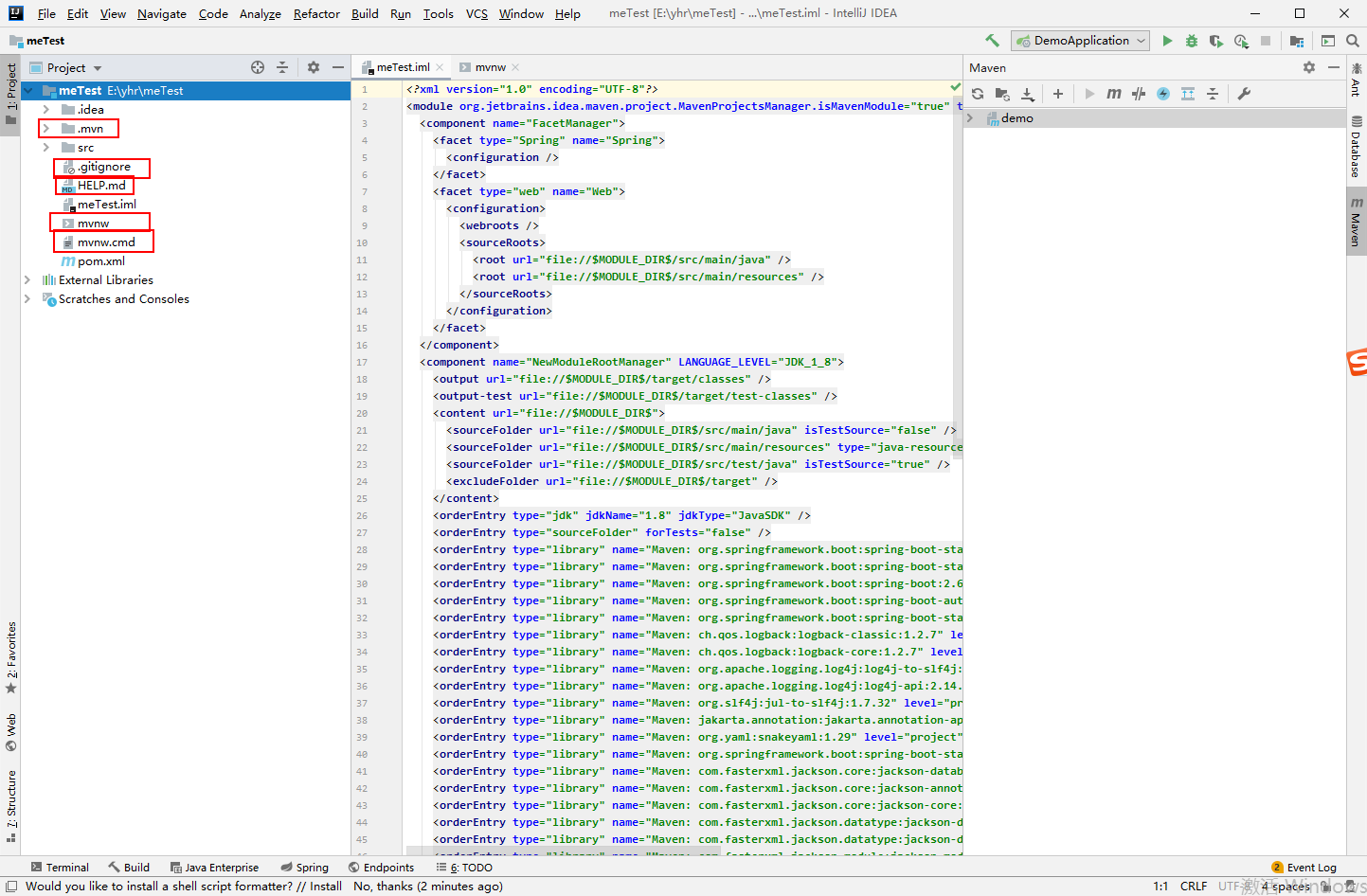Open Maven panel gear options
The width and height of the screenshot is (1367, 896).
click(x=1309, y=67)
